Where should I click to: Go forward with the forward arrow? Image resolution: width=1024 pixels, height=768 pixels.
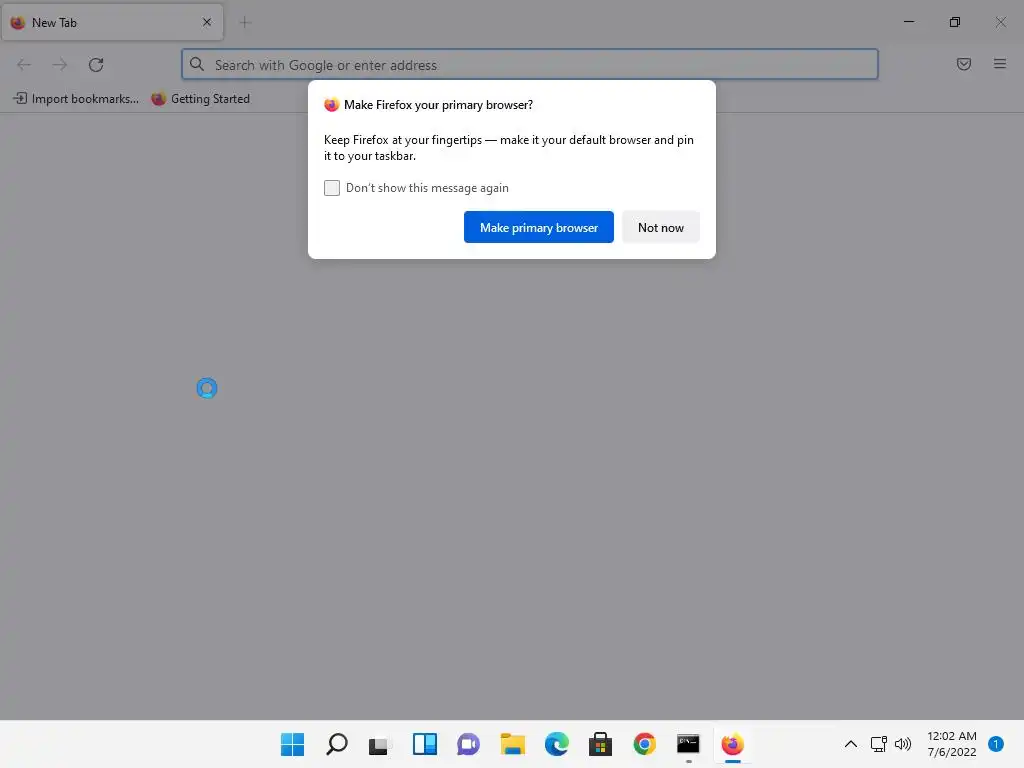click(x=59, y=65)
